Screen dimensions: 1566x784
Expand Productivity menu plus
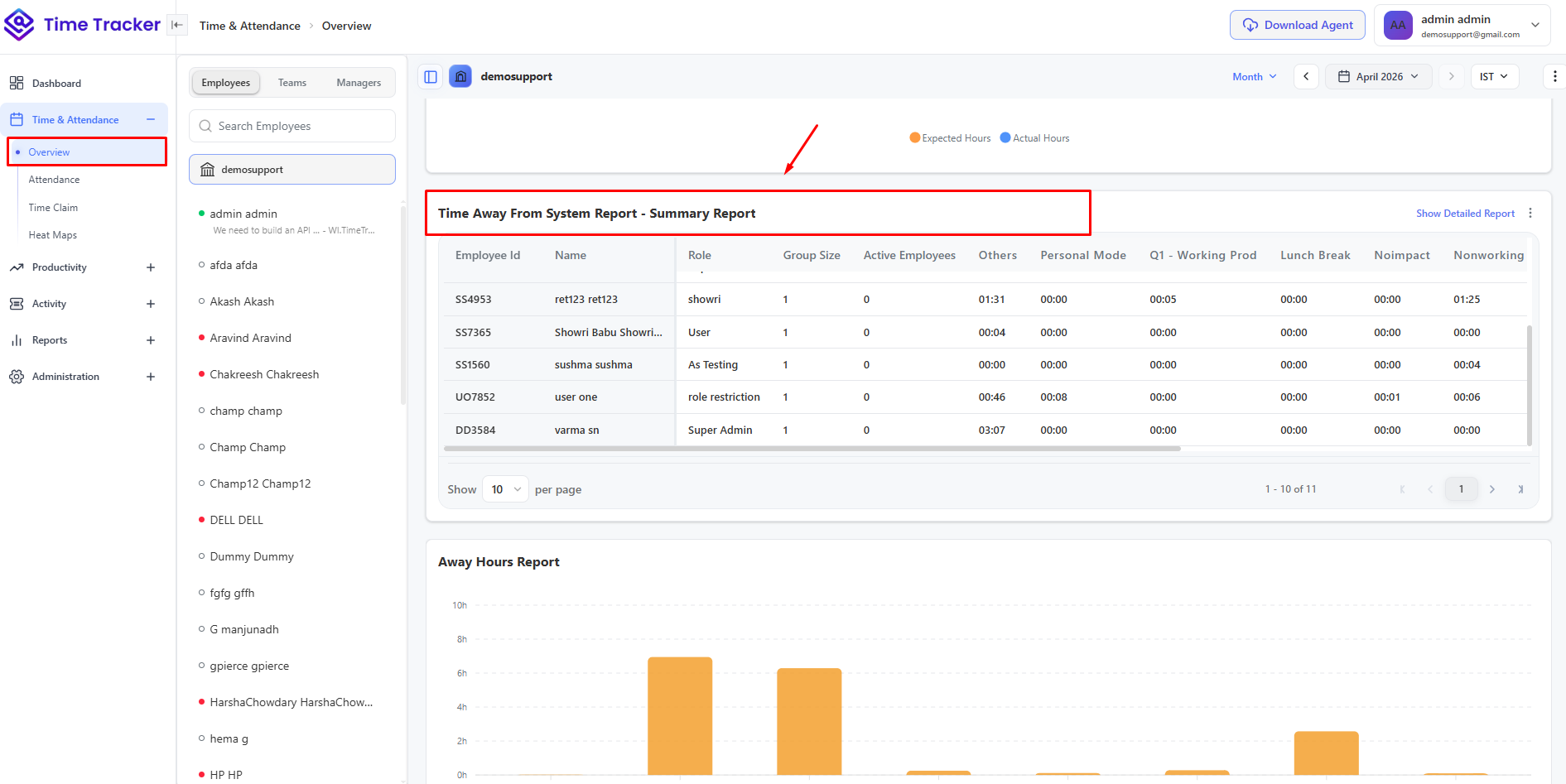[151, 267]
